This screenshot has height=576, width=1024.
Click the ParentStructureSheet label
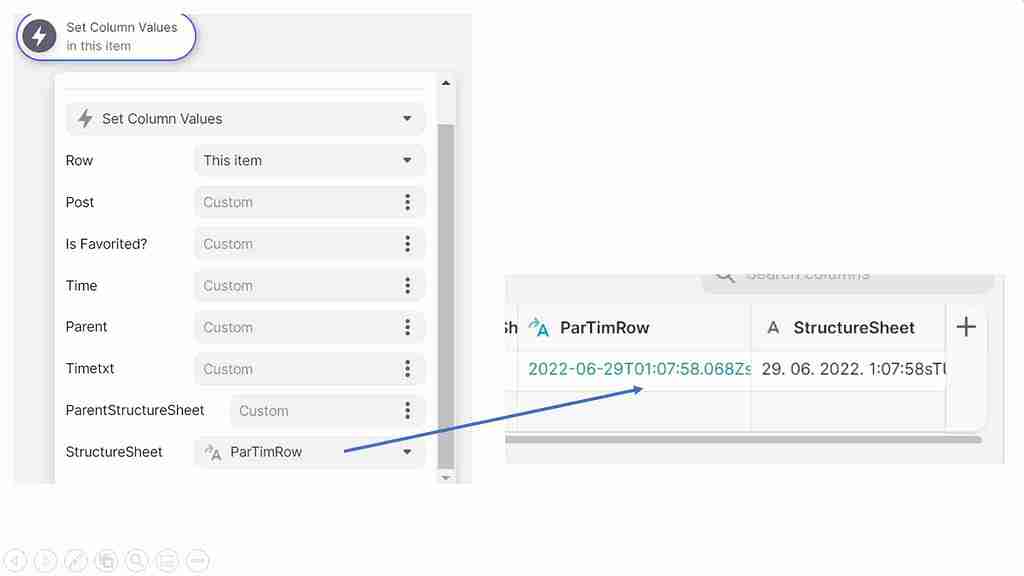click(x=135, y=410)
